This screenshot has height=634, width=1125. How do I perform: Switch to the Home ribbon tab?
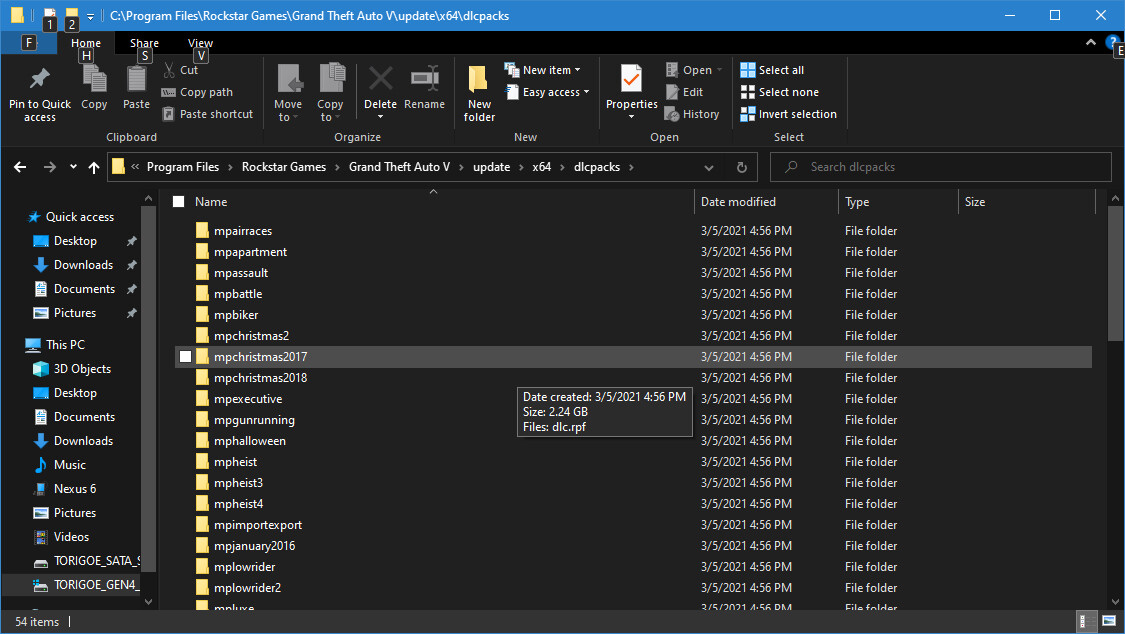[86, 43]
